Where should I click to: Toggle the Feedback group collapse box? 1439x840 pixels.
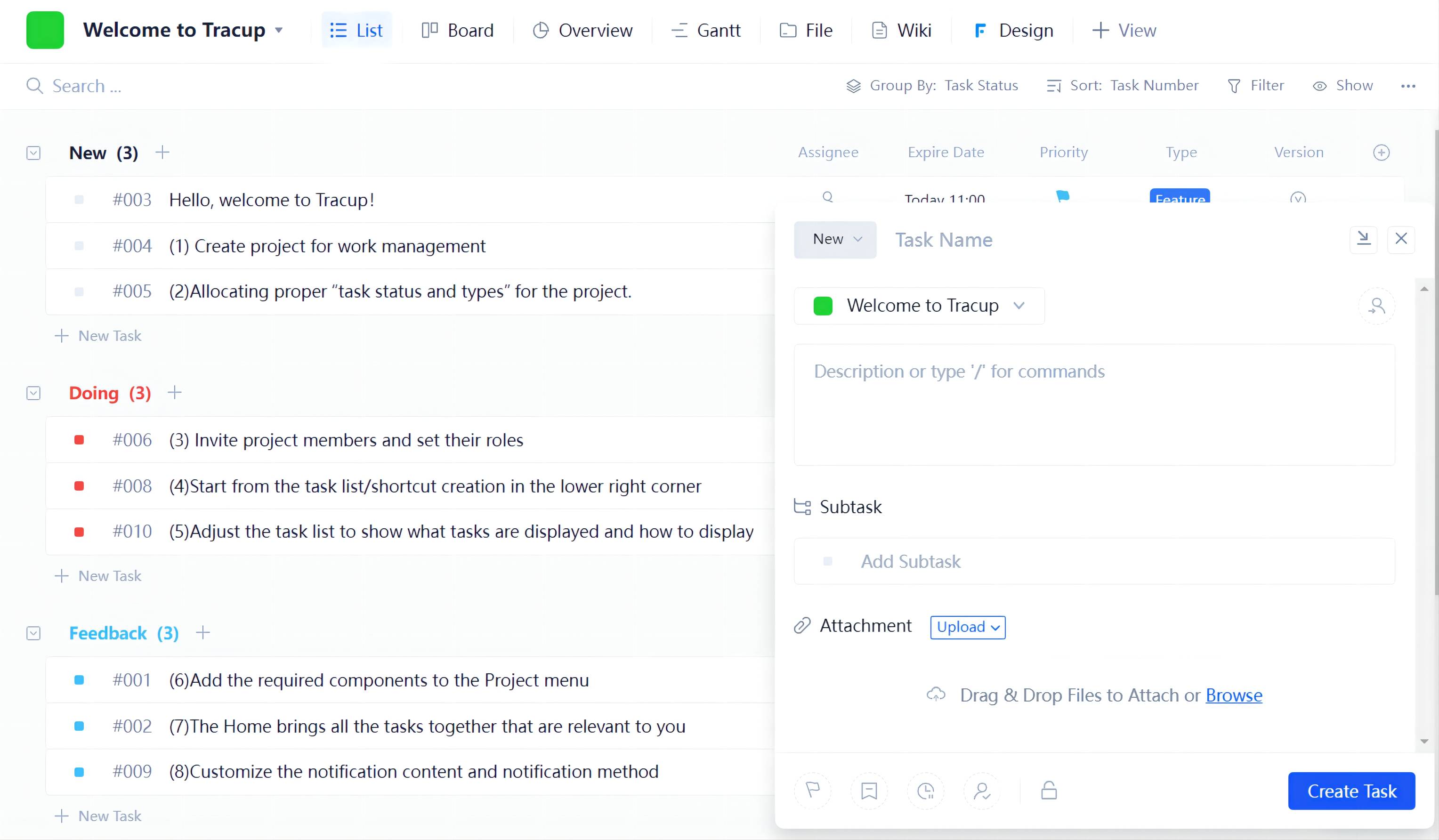pos(34,633)
